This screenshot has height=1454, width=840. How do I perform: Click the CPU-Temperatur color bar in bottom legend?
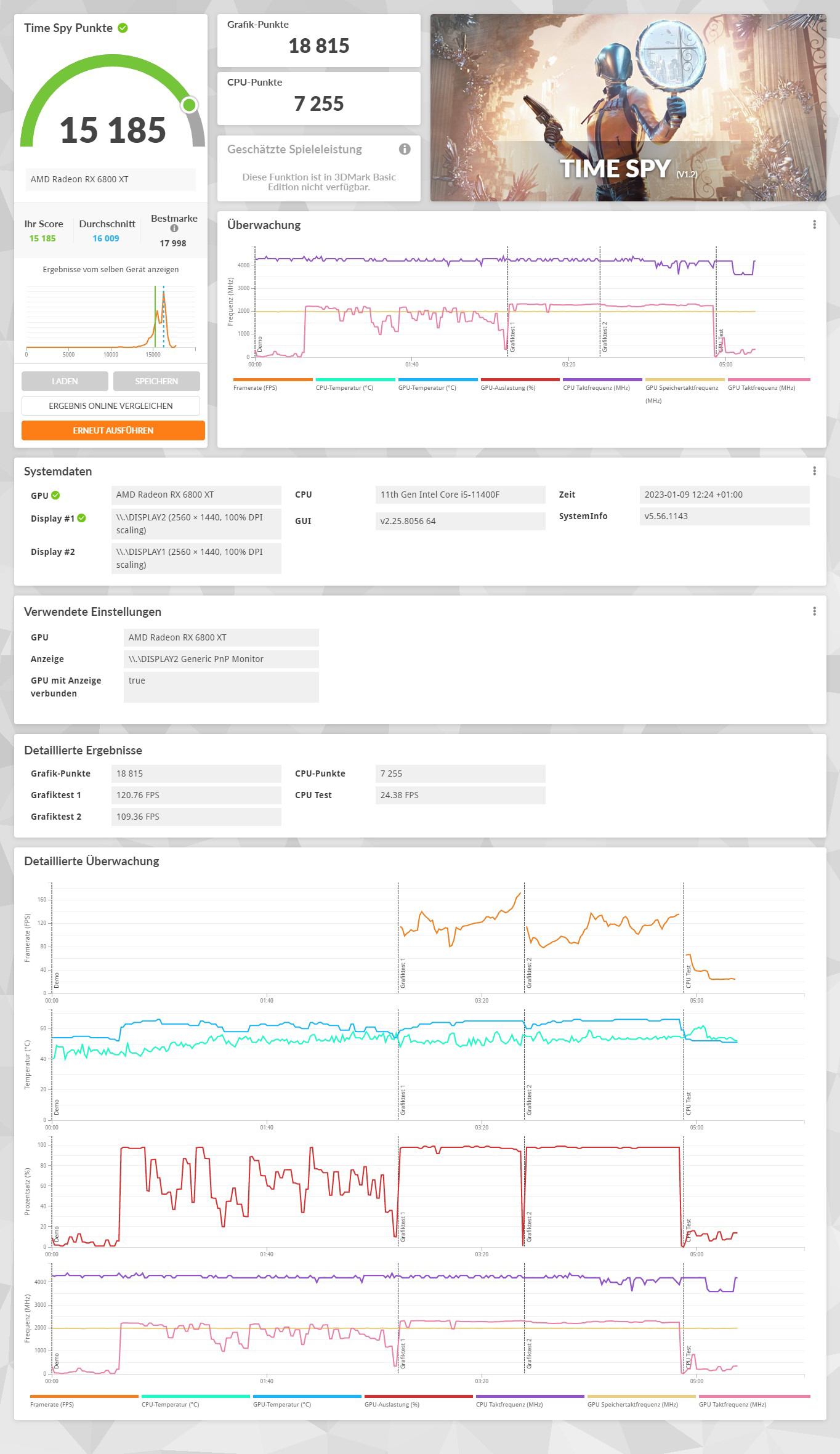click(196, 1396)
